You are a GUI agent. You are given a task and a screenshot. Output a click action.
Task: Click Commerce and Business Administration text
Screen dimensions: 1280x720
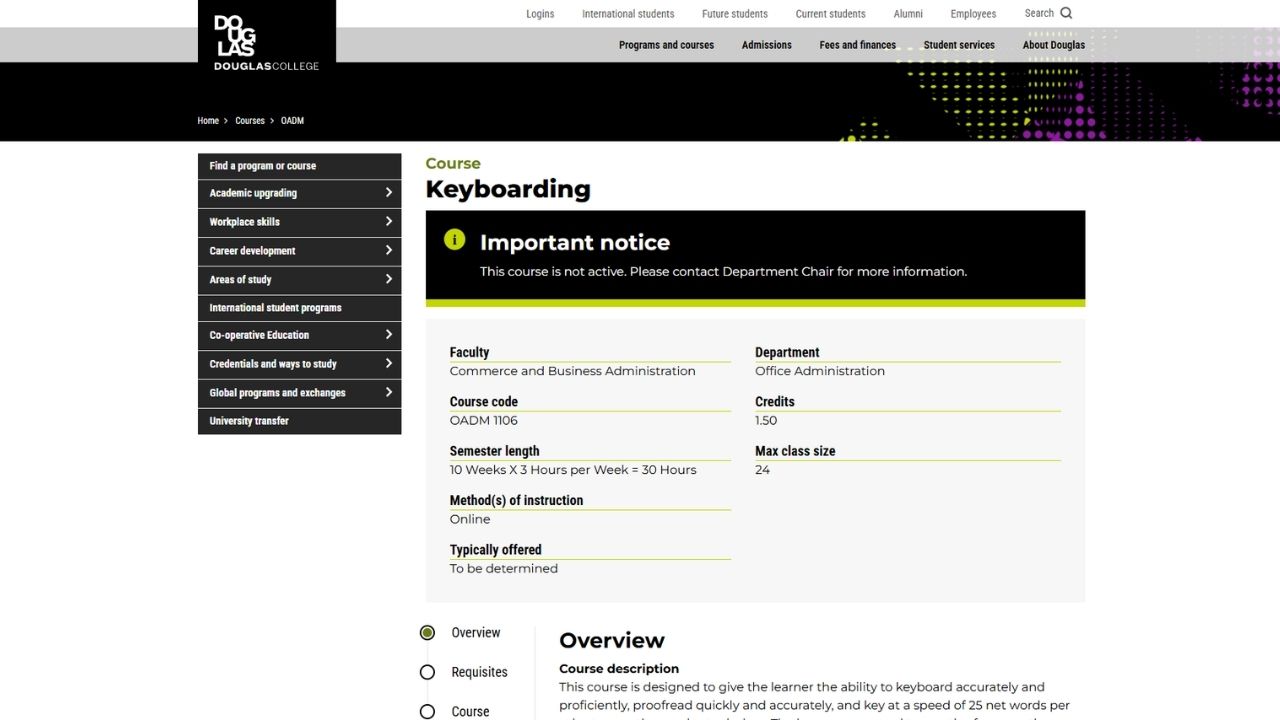coord(572,371)
